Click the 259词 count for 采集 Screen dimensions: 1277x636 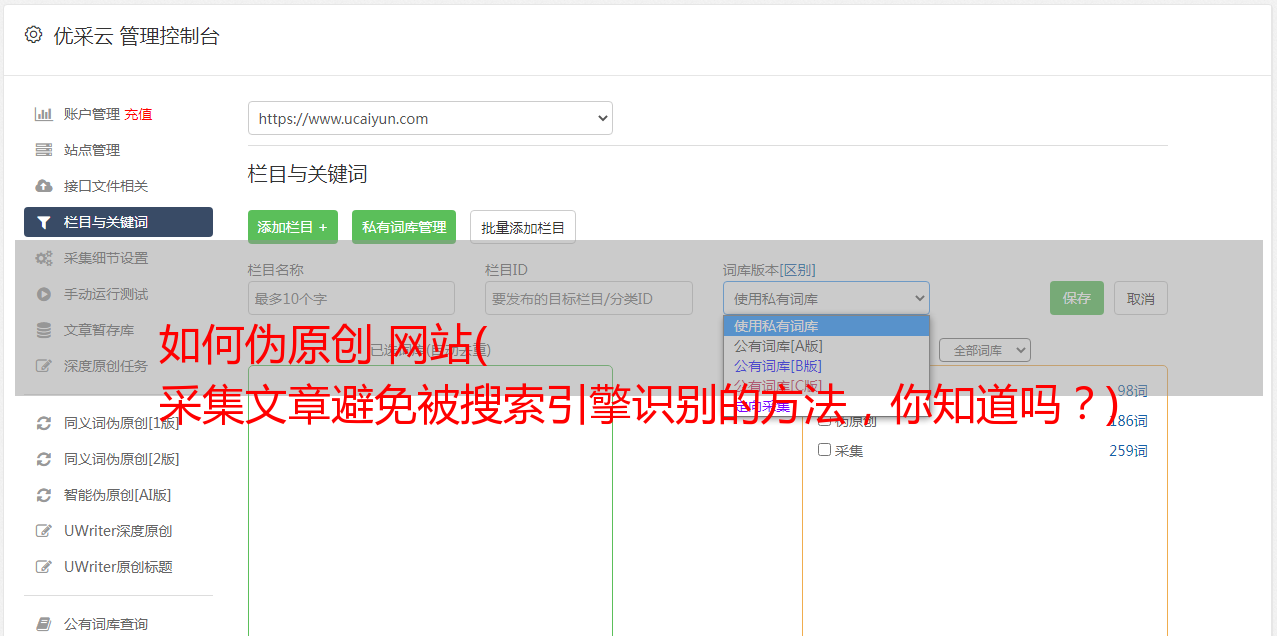coord(1128,451)
